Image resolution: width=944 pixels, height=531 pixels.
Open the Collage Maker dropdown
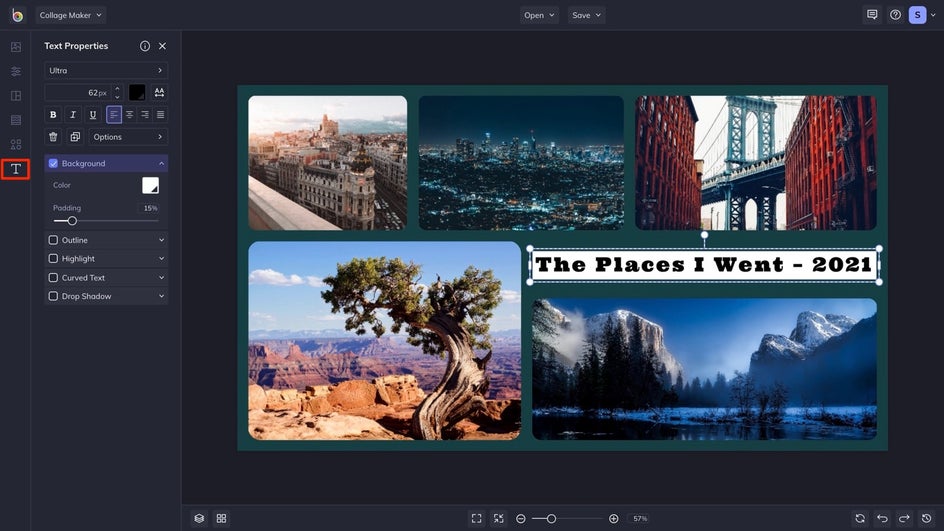coord(70,15)
